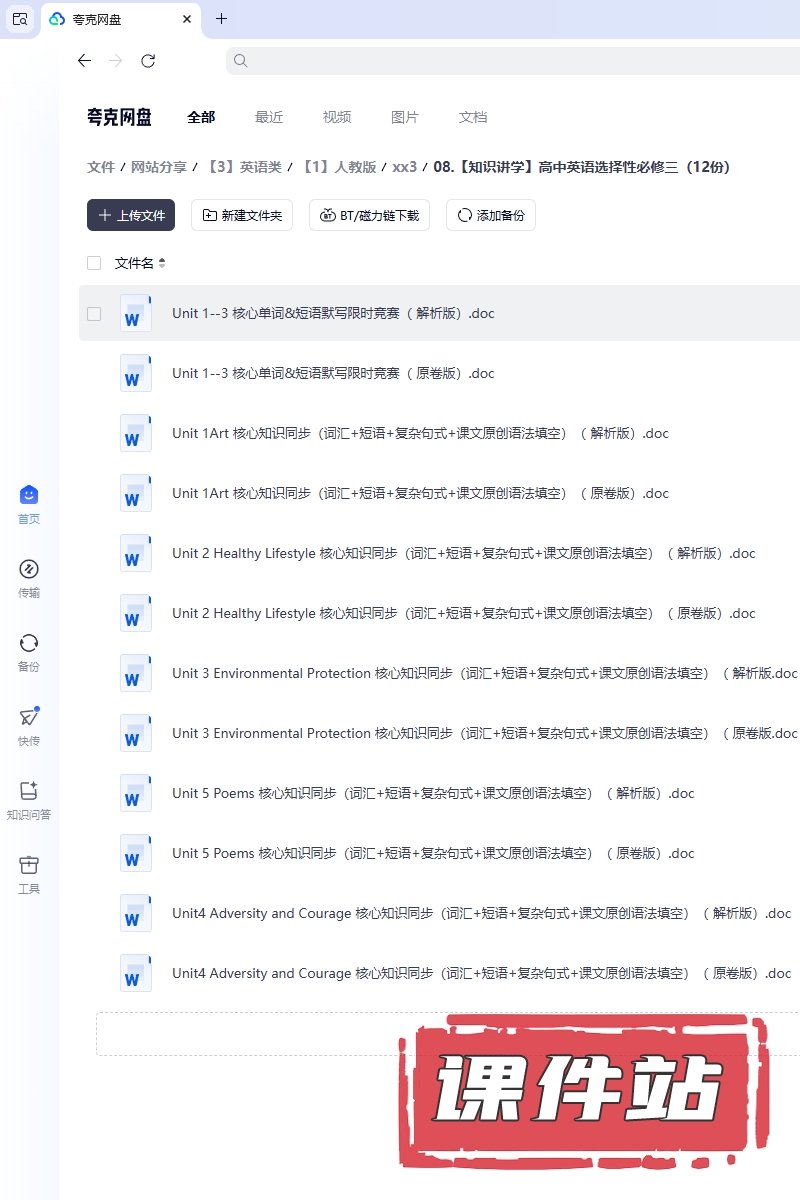Screen dimensions: 800x1200
Task: Switch to the 文档 tab
Action: pos(473,117)
